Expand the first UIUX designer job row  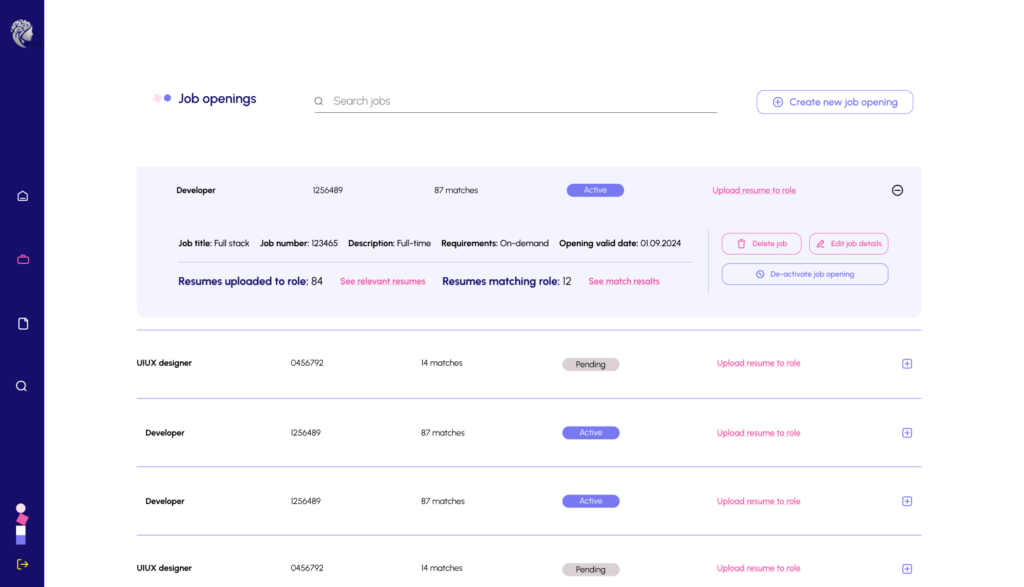[907, 364]
